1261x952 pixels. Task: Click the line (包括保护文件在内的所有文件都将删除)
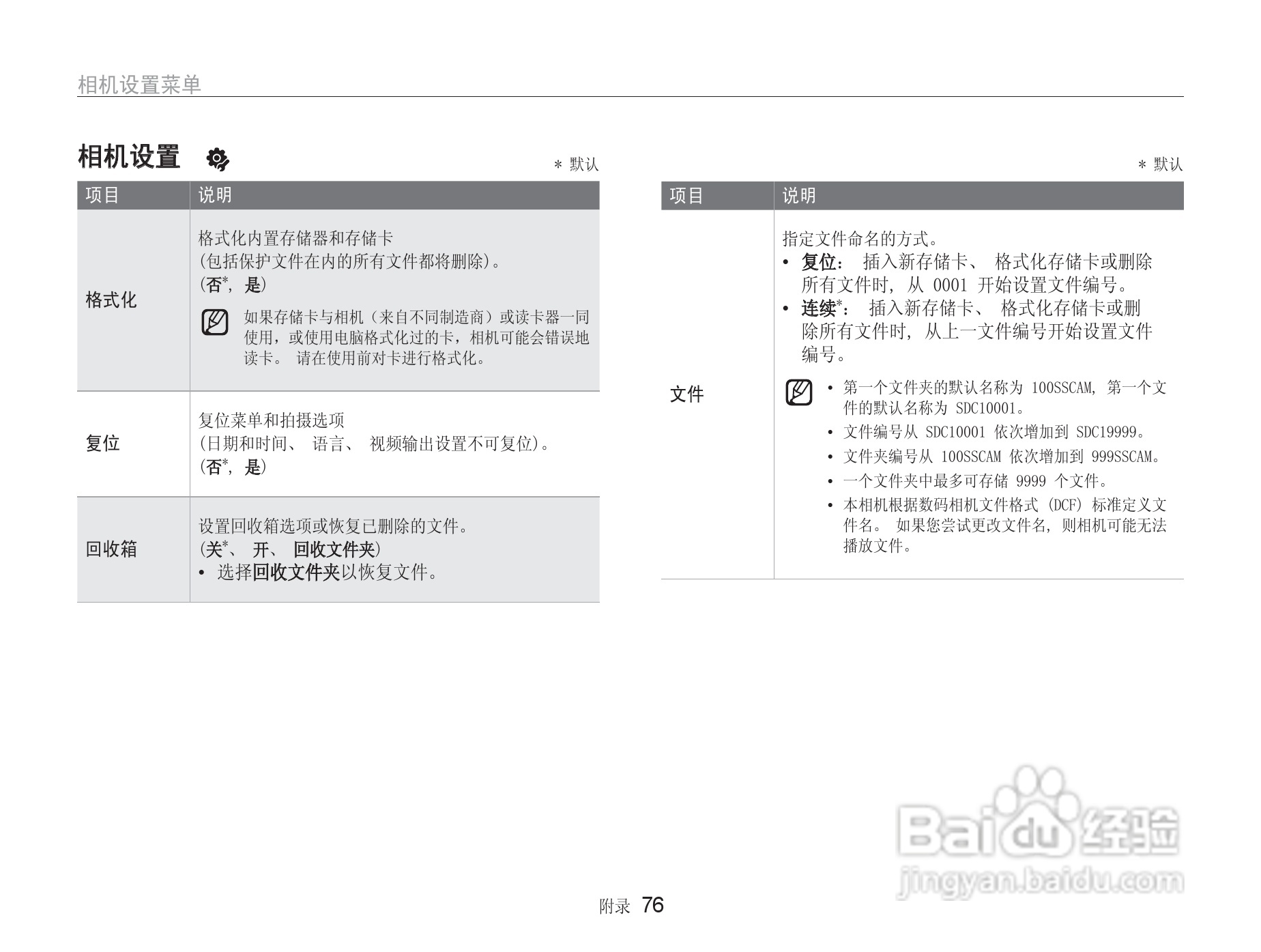point(351,261)
